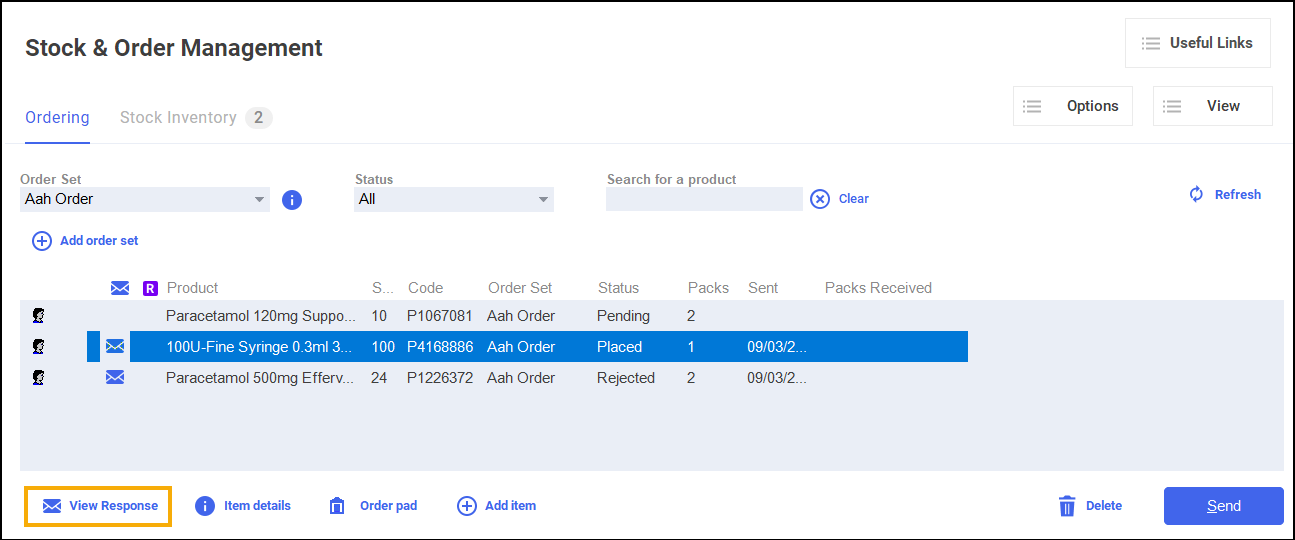Expand the Status filter dropdown

tap(543, 199)
